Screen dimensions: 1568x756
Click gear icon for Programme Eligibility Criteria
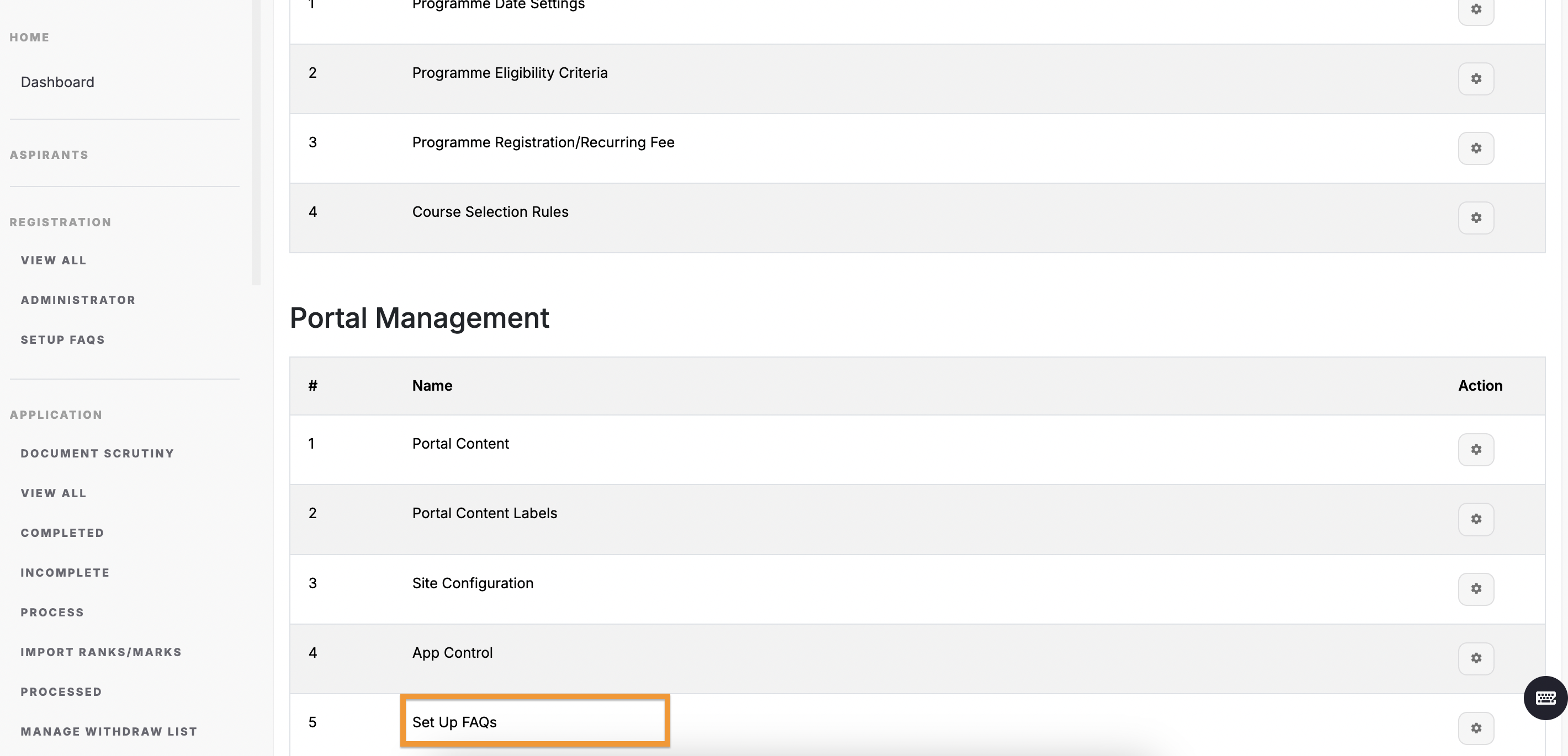coord(1475,78)
